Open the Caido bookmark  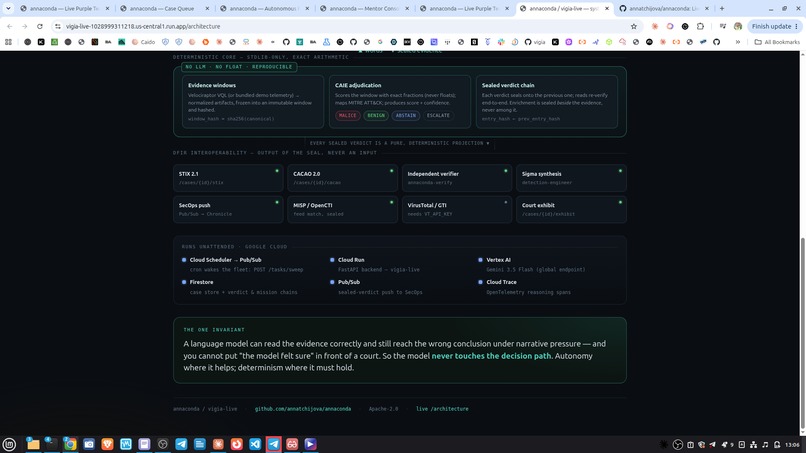pos(143,42)
